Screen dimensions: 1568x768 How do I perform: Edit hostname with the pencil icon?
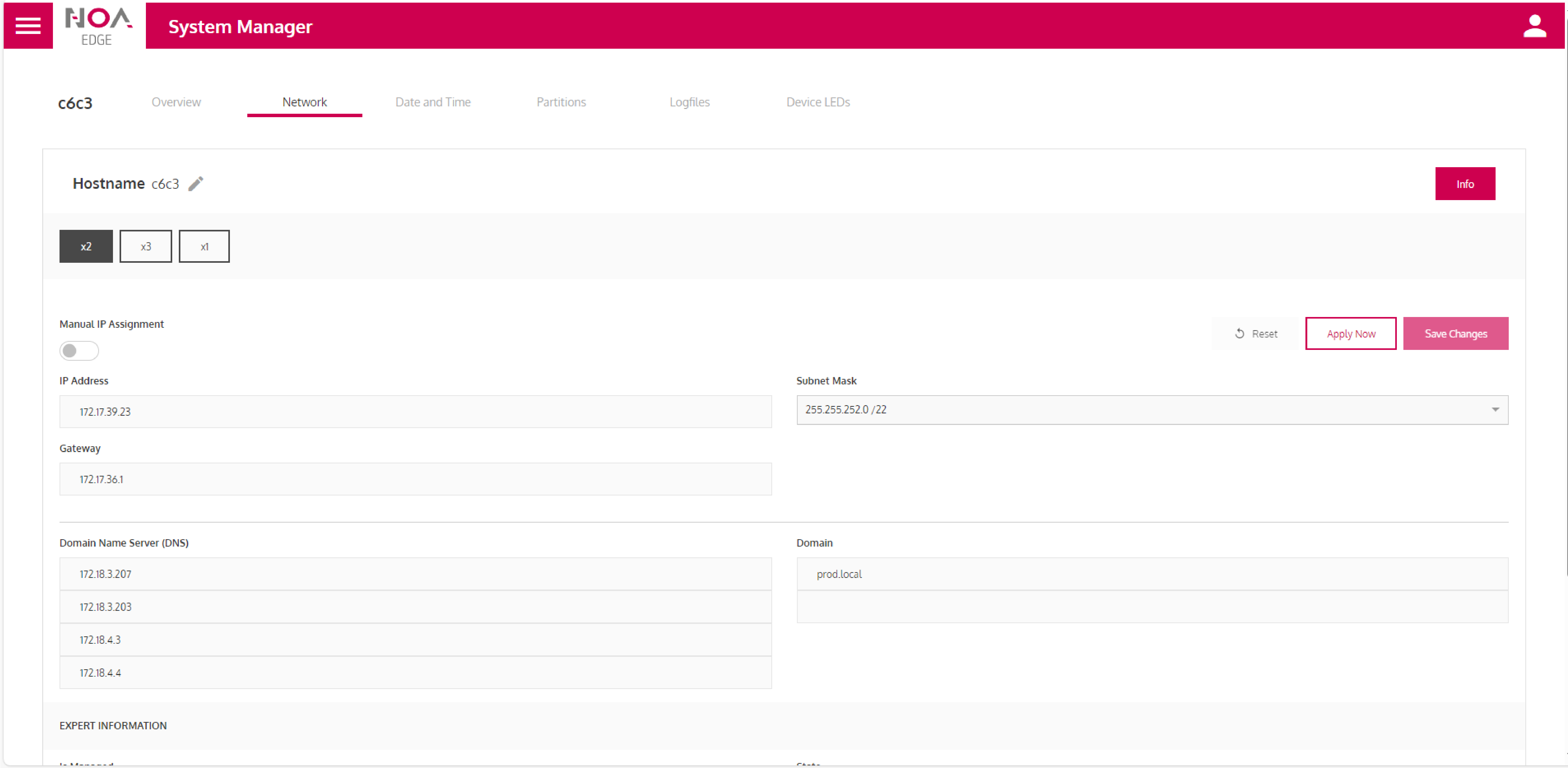pos(195,184)
